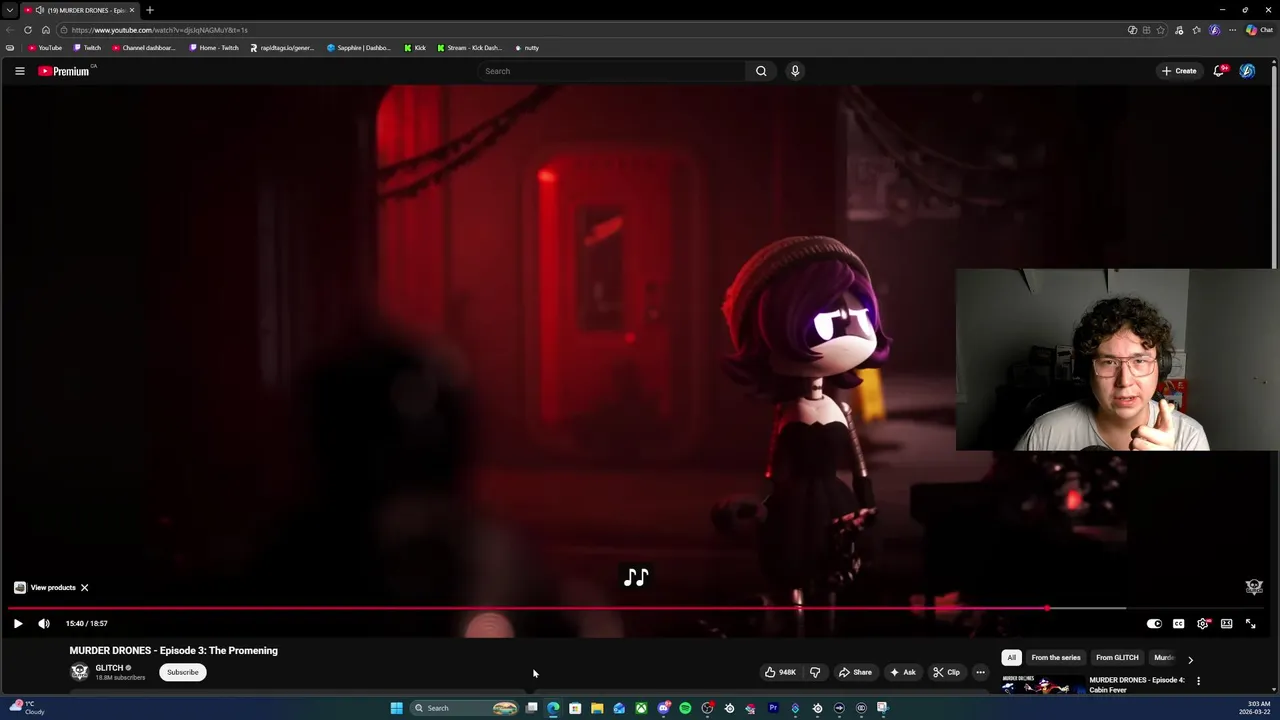The height and width of the screenshot is (720, 1280).
Task: Switch to theater mode
Action: pyautogui.click(x=1227, y=624)
